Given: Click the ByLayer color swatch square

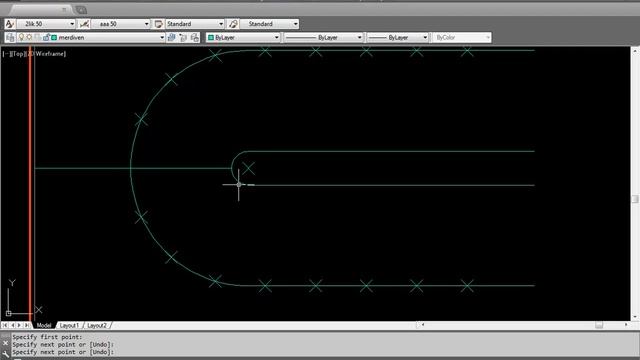Looking at the screenshot, I should [211, 38].
